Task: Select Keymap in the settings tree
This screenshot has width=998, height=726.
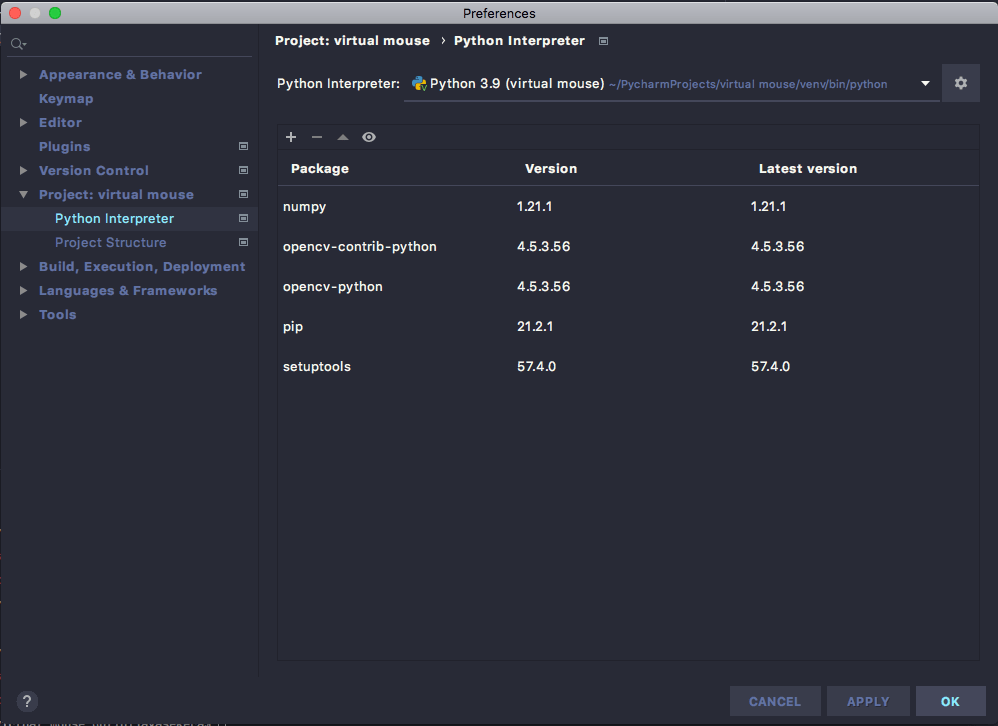Action: point(66,99)
